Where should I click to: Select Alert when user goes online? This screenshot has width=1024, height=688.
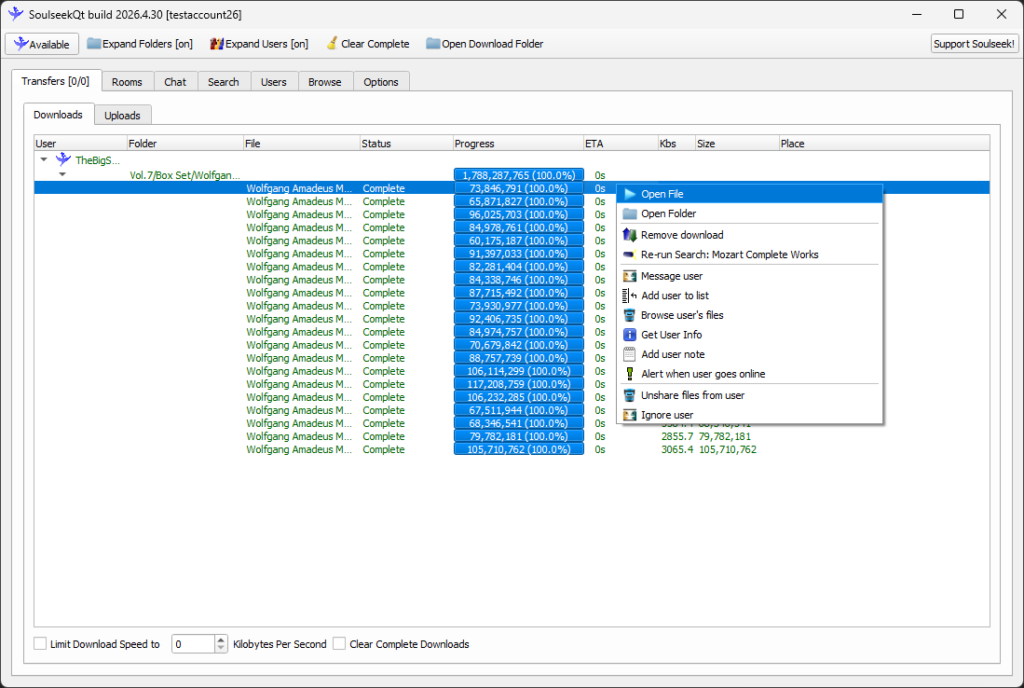pyautogui.click(x=750, y=374)
